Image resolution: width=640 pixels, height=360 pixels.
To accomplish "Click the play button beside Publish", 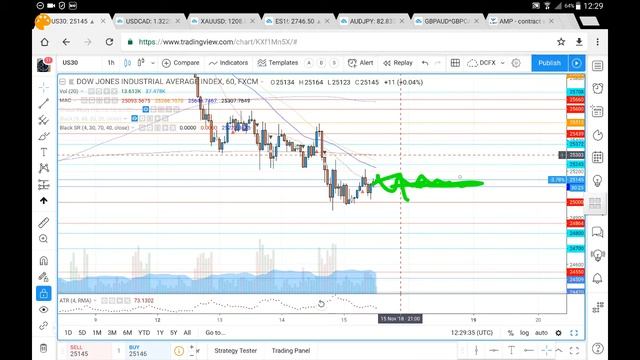I will click(576, 63).
